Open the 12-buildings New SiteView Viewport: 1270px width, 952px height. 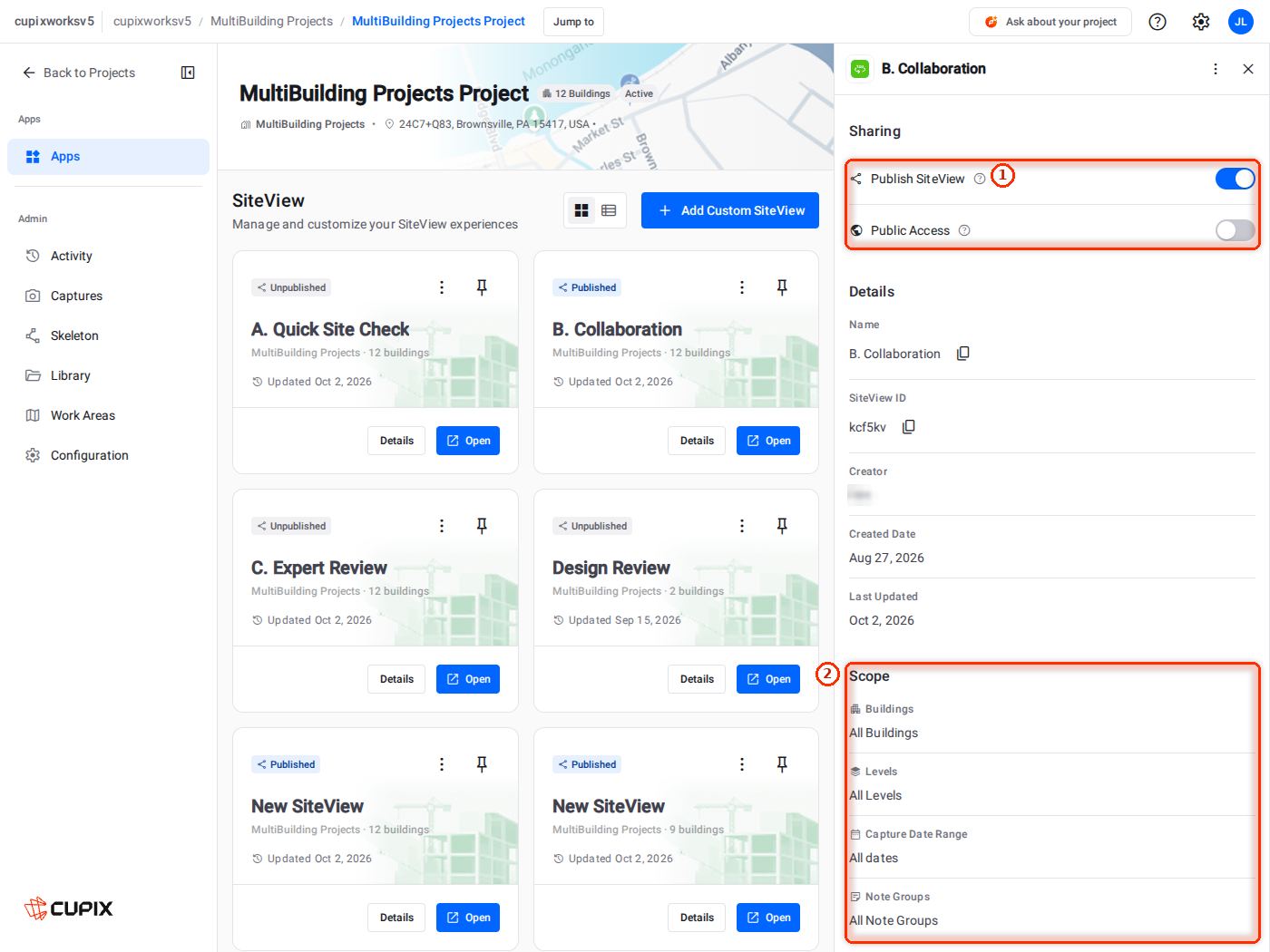tap(468, 918)
